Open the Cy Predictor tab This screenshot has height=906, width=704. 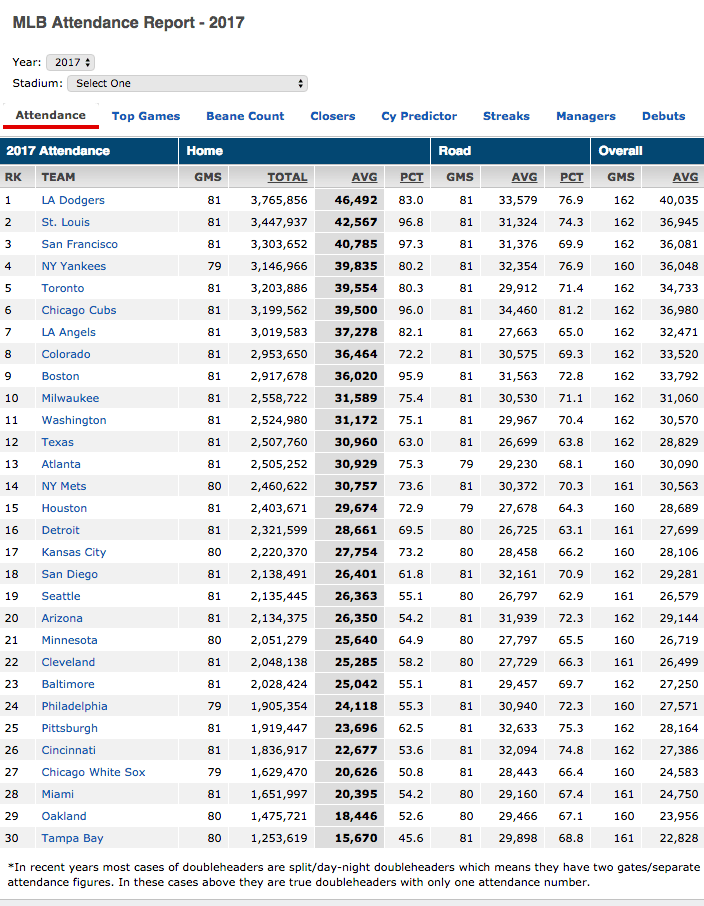pyautogui.click(x=419, y=116)
